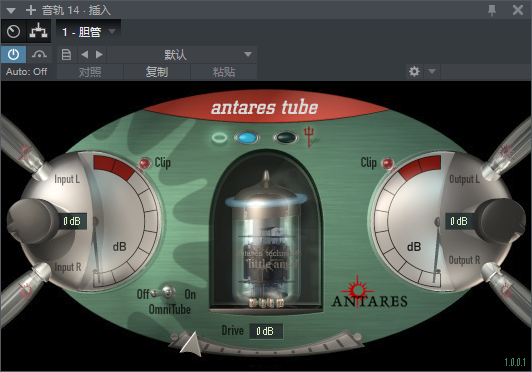532x372 pixels.
Task: Expand the arrow next to gear icon
Action: (x=432, y=72)
